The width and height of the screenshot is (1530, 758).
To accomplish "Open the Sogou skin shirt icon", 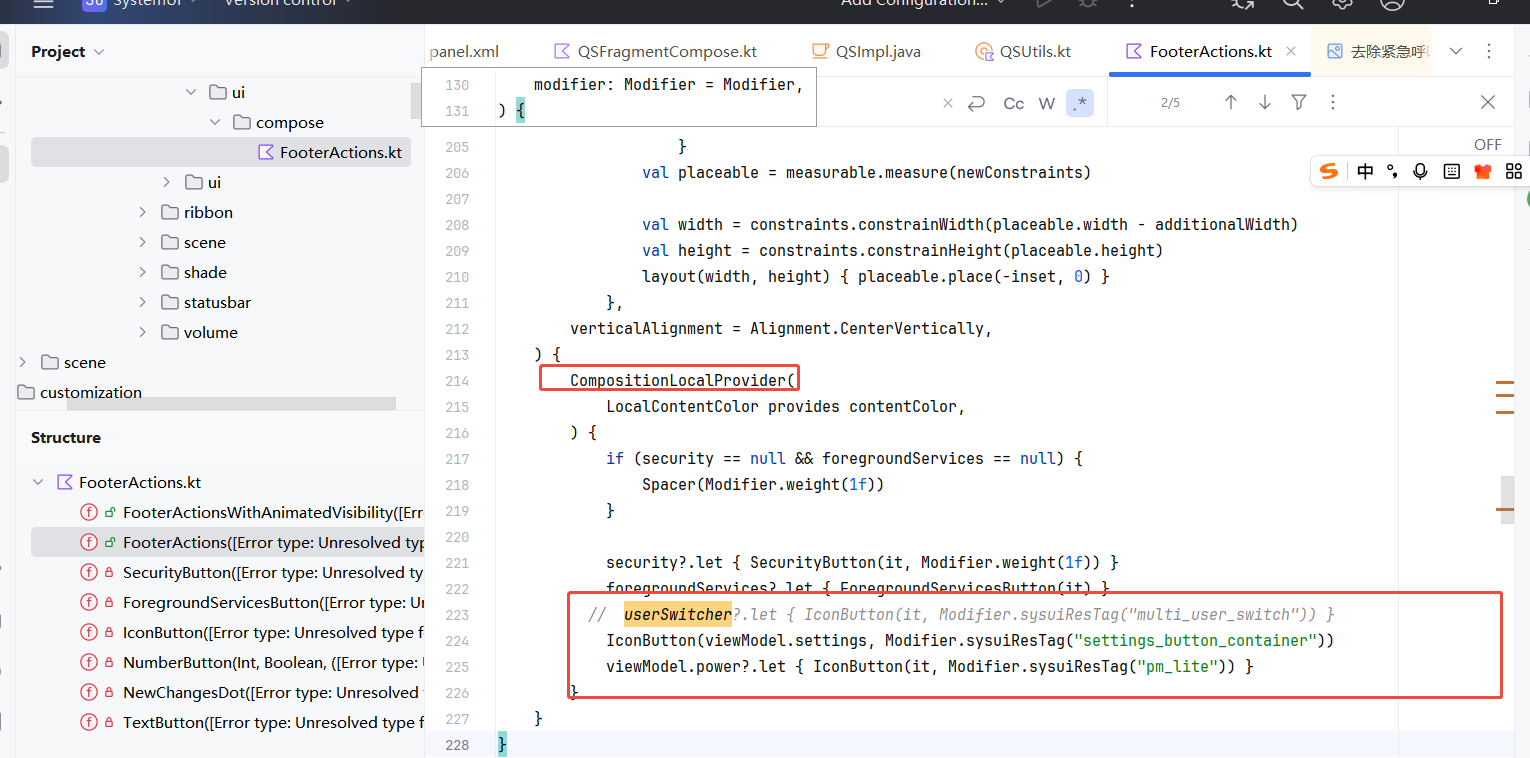I will coord(1483,171).
